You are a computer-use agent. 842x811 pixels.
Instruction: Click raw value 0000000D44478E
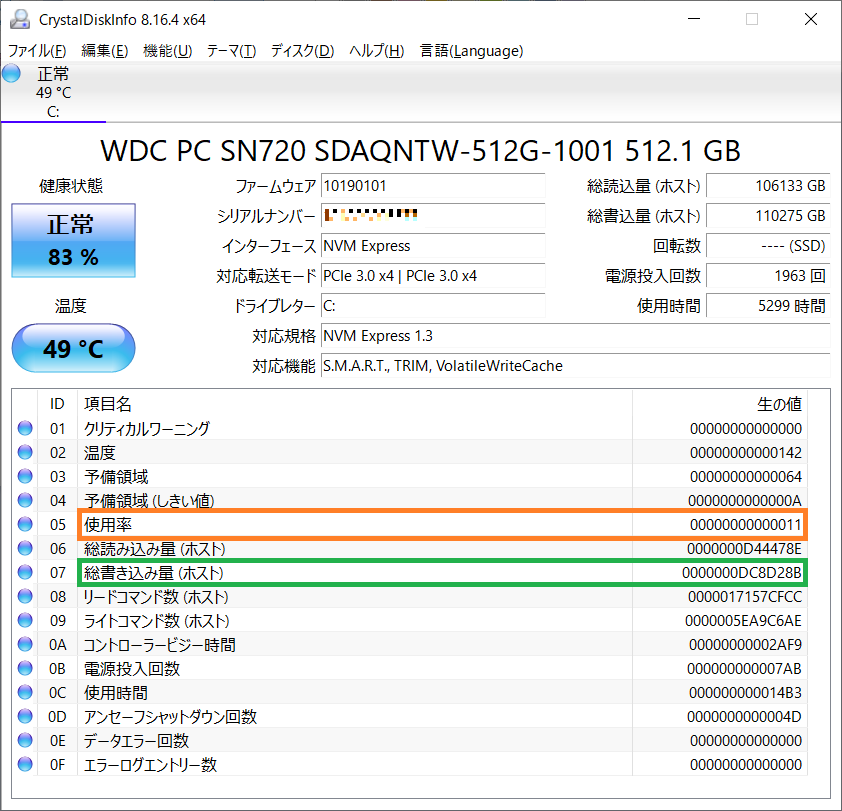click(744, 548)
